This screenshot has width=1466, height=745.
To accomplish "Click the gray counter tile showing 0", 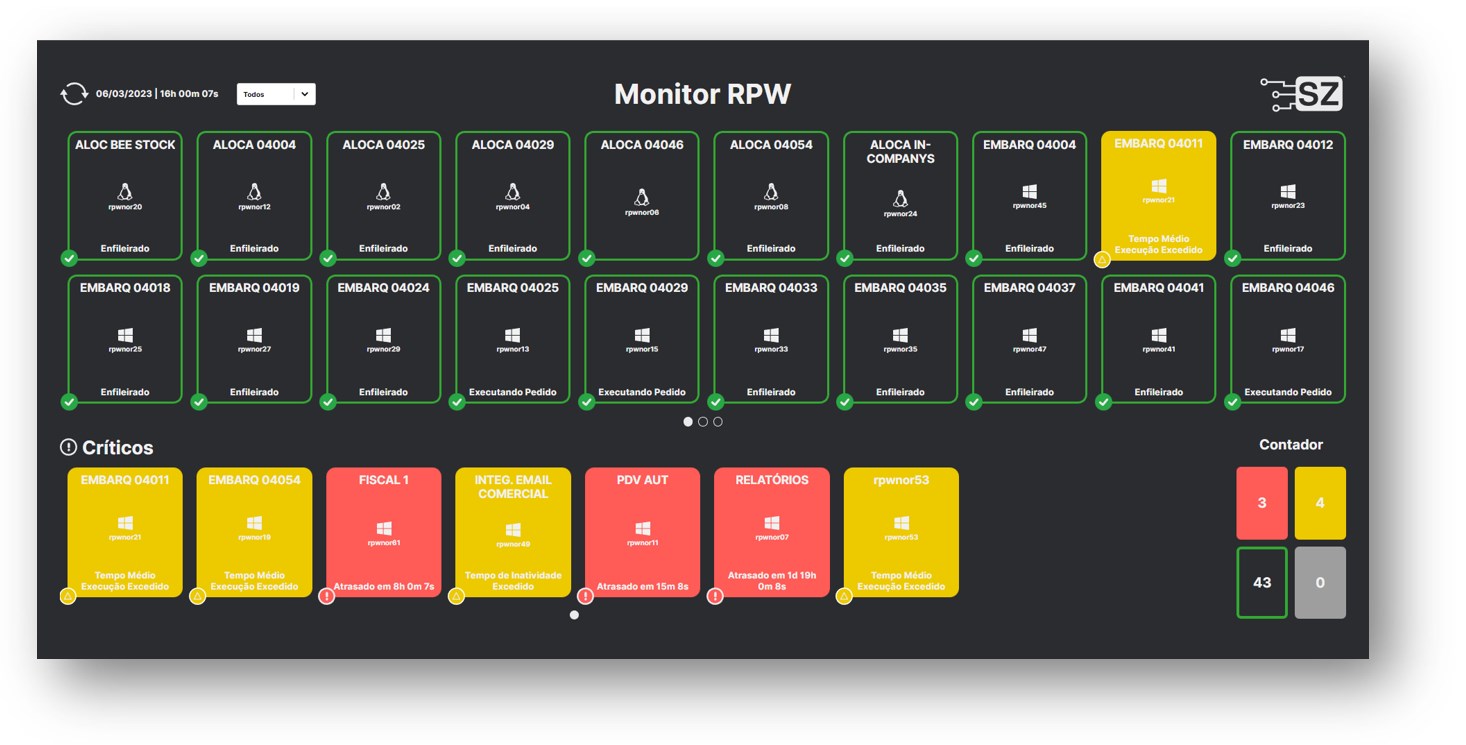I will coord(1320,582).
